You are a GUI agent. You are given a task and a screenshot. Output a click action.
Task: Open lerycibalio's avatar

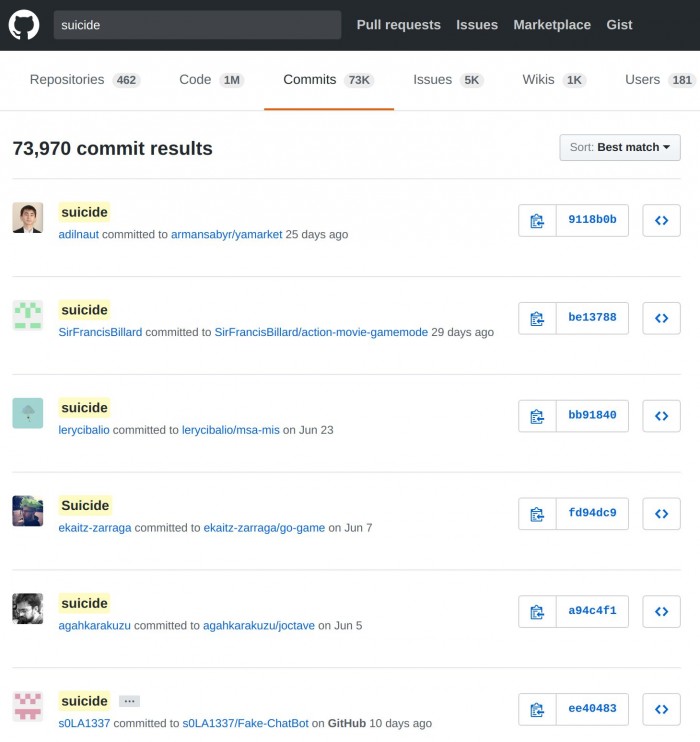click(x=27, y=413)
